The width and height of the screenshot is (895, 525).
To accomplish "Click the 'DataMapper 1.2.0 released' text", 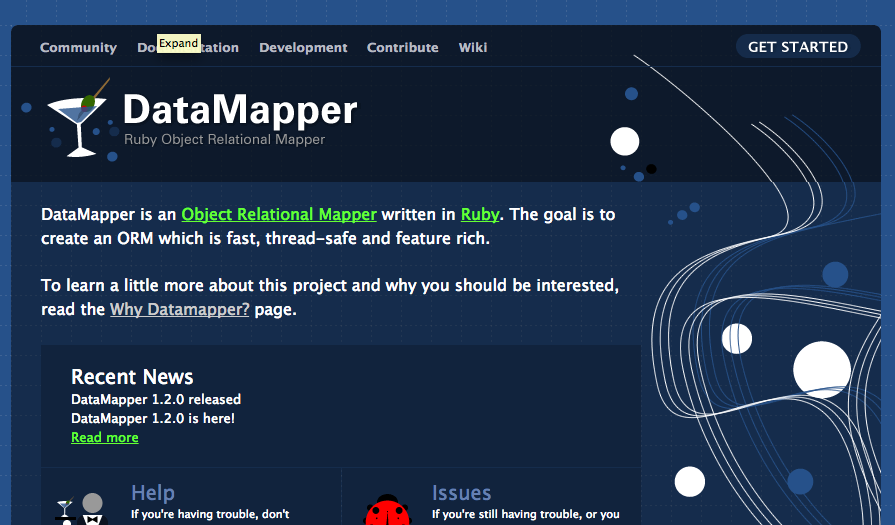I will pos(156,399).
